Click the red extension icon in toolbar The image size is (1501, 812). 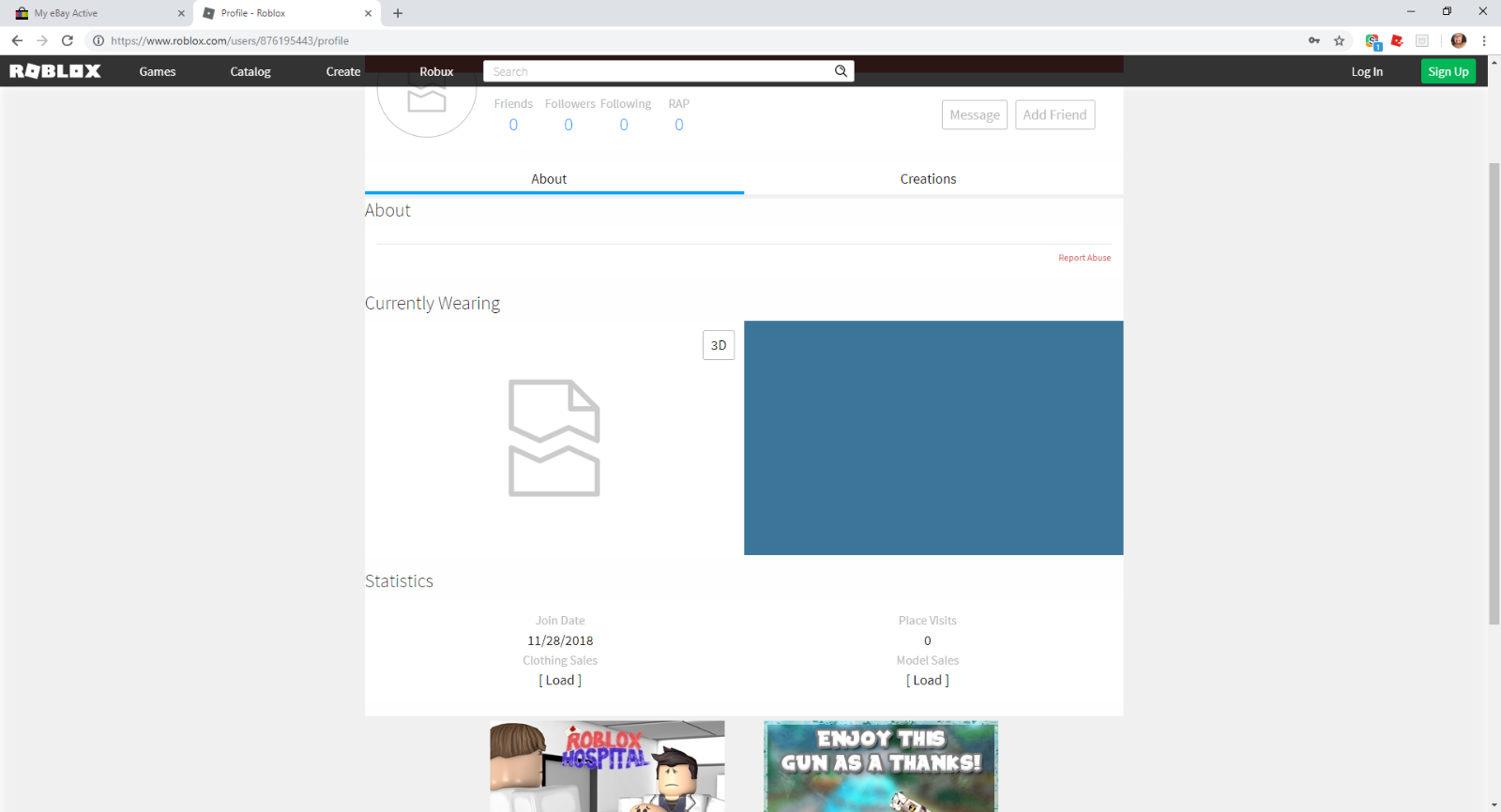(x=1397, y=40)
